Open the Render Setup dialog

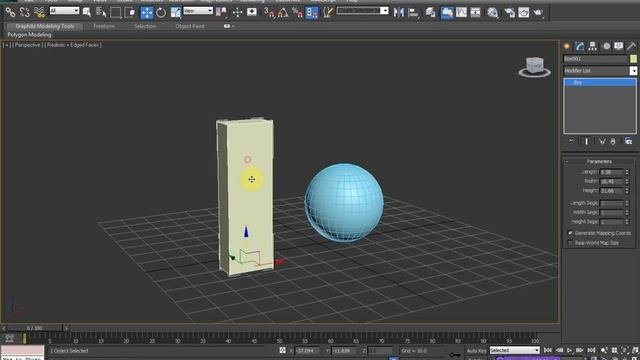click(x=510, y=13)
